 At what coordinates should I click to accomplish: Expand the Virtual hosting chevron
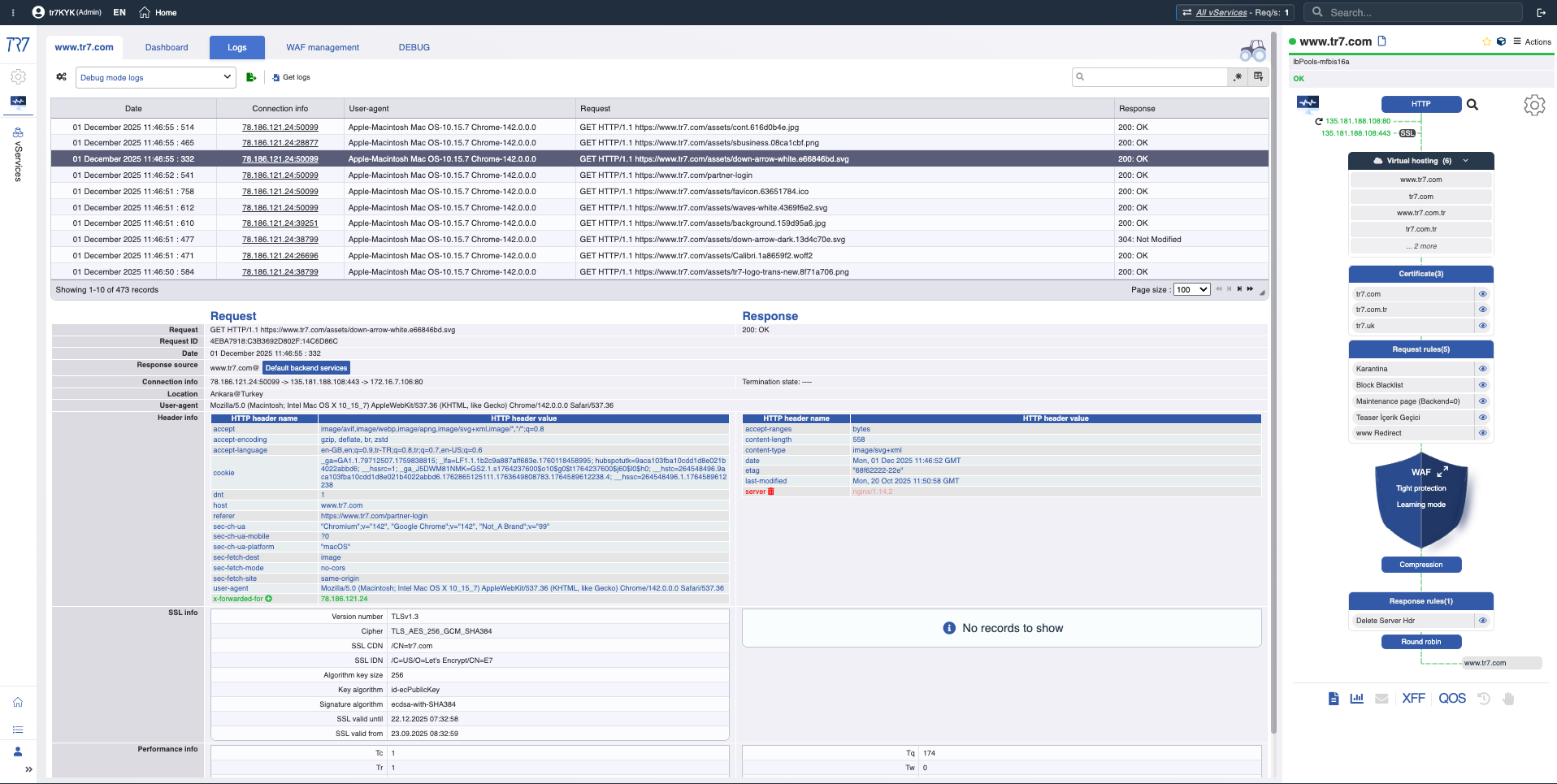pyautogui.click(x=1466, y=161)
